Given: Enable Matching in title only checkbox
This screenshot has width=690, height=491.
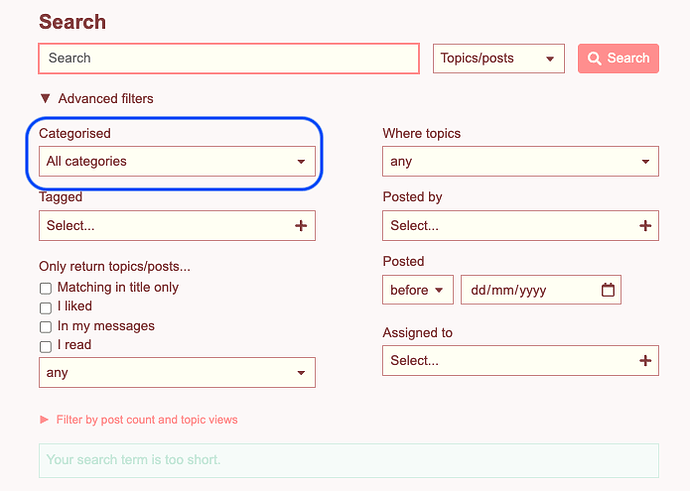Looking at the screenshot, I should click(46, 288).
